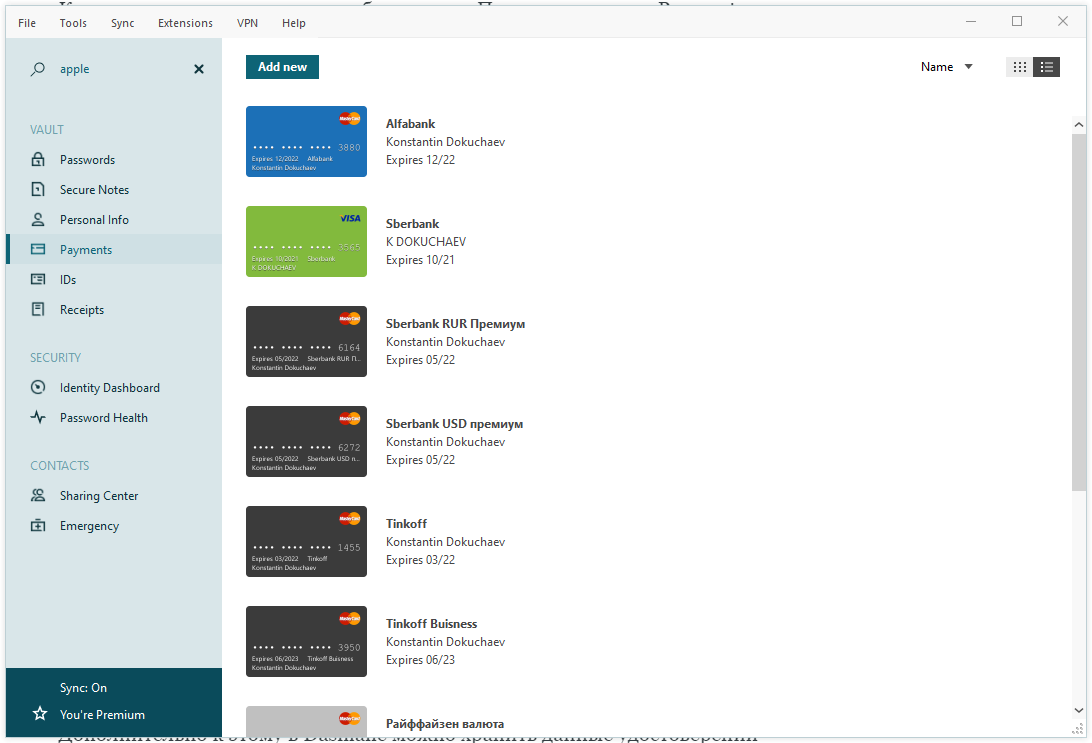Viewport: 1092px width, 743px height.
Task: Select the card thumbnail ending 3950
Action: [x=306, y=641]
